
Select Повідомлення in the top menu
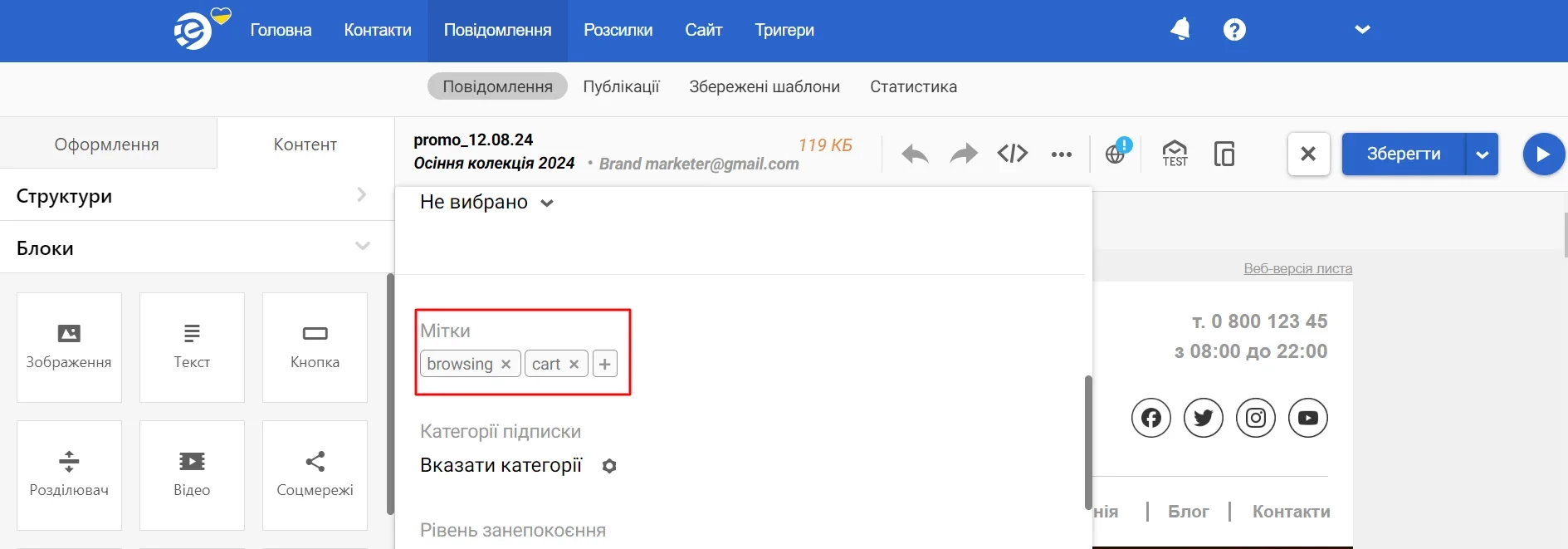point(497,30)
